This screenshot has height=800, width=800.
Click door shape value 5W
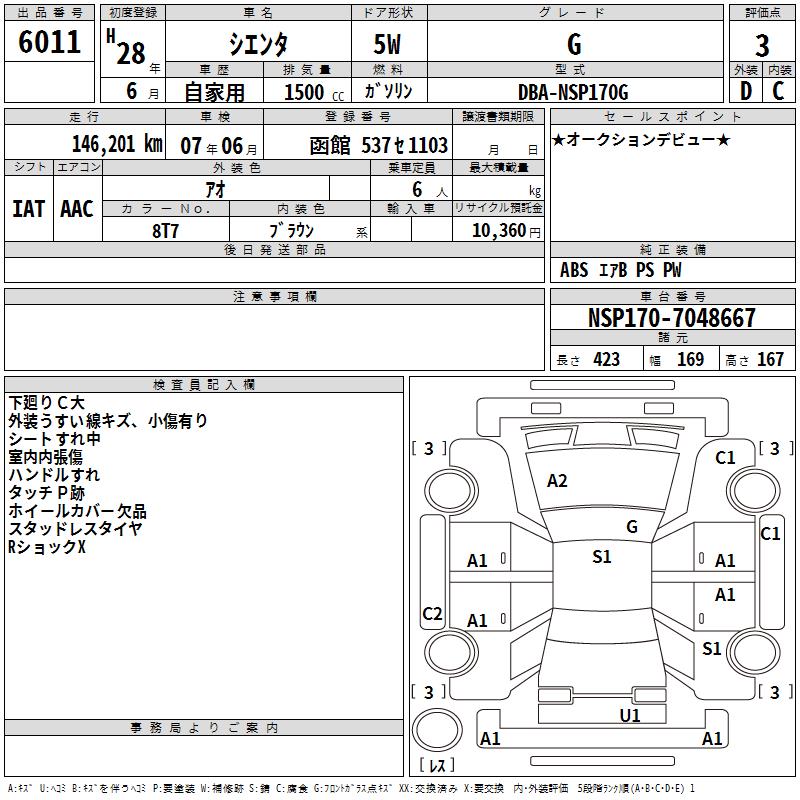tap(387, 44)
